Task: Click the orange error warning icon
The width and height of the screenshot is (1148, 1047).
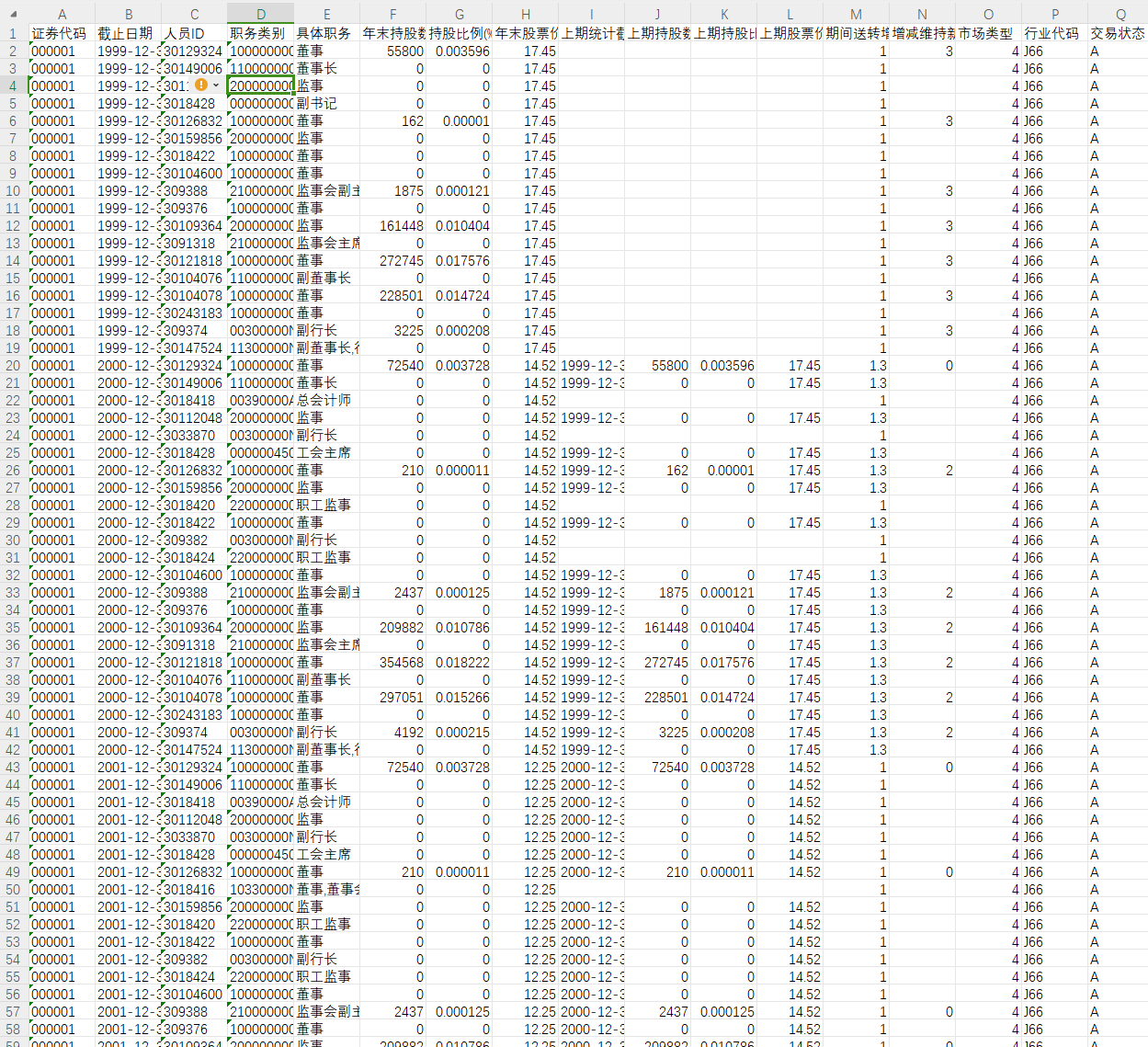Action: point(200,85)
